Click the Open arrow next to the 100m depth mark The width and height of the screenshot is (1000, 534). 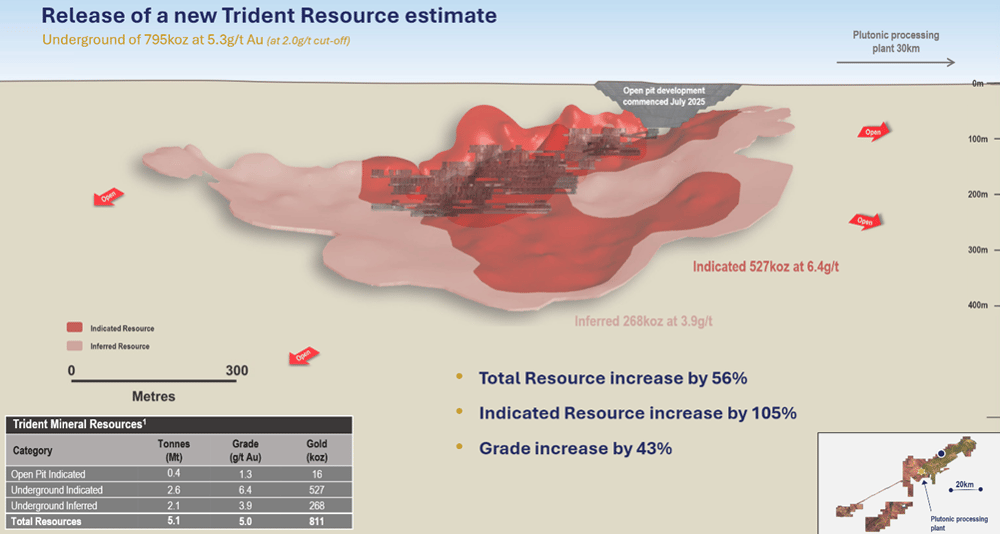(873, 132)
